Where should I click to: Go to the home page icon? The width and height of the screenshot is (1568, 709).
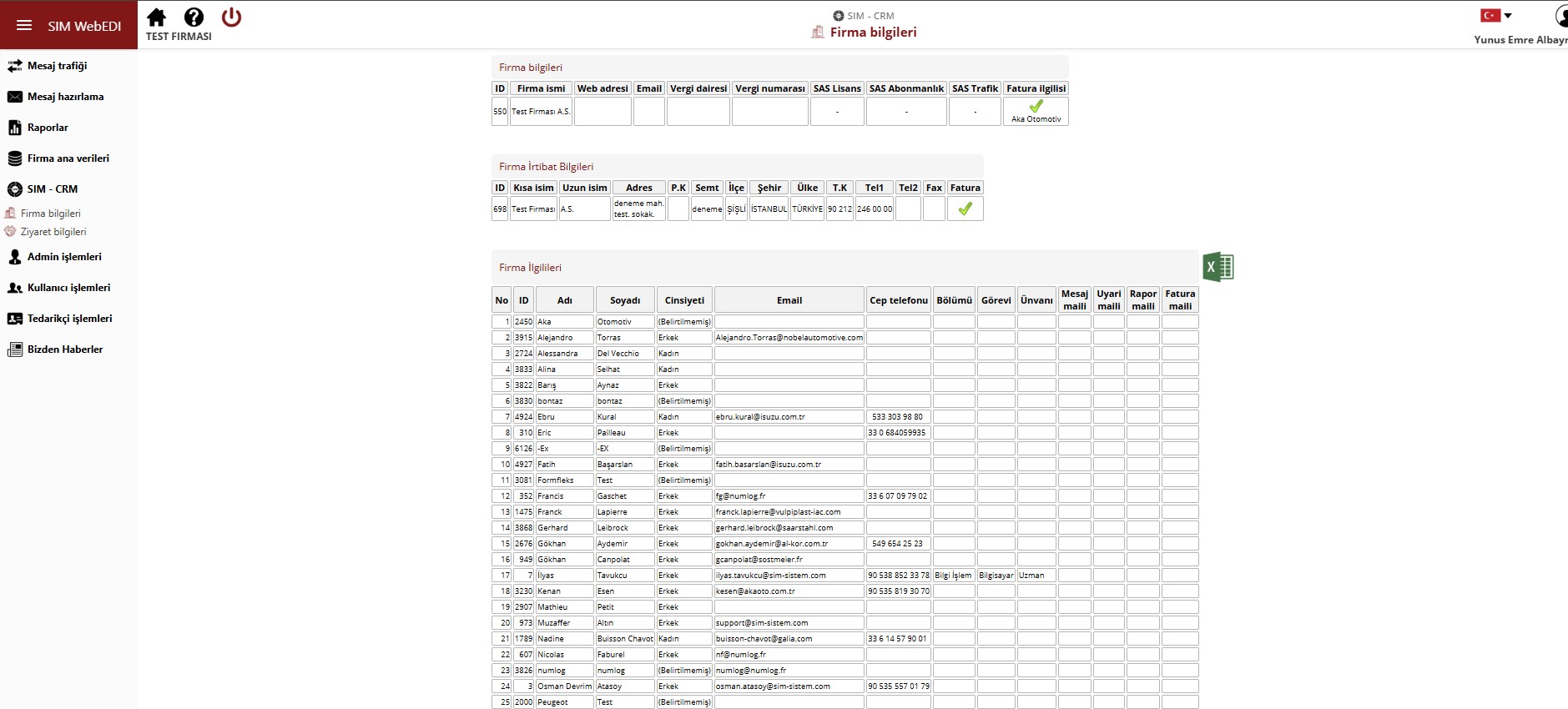point(156,17)
